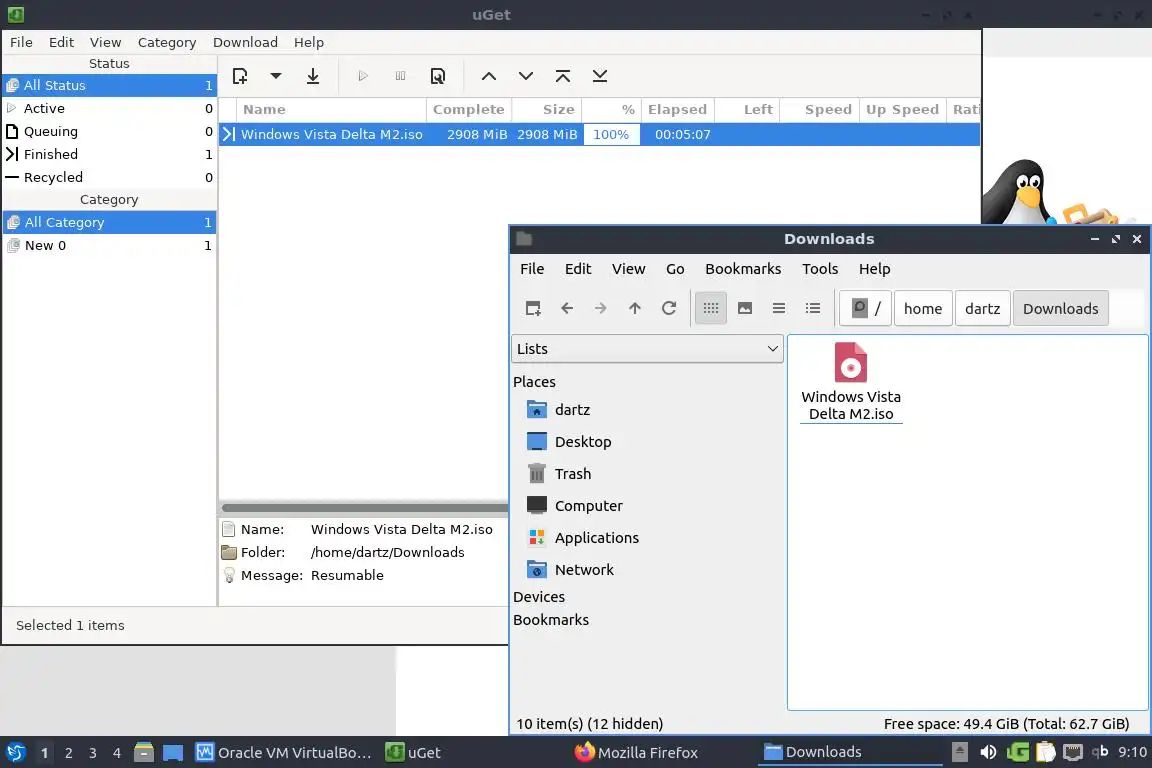Screen dimensions: 1152x768
Task: Open the new download dropdown arrow in uGet
Action: (276, 76)
